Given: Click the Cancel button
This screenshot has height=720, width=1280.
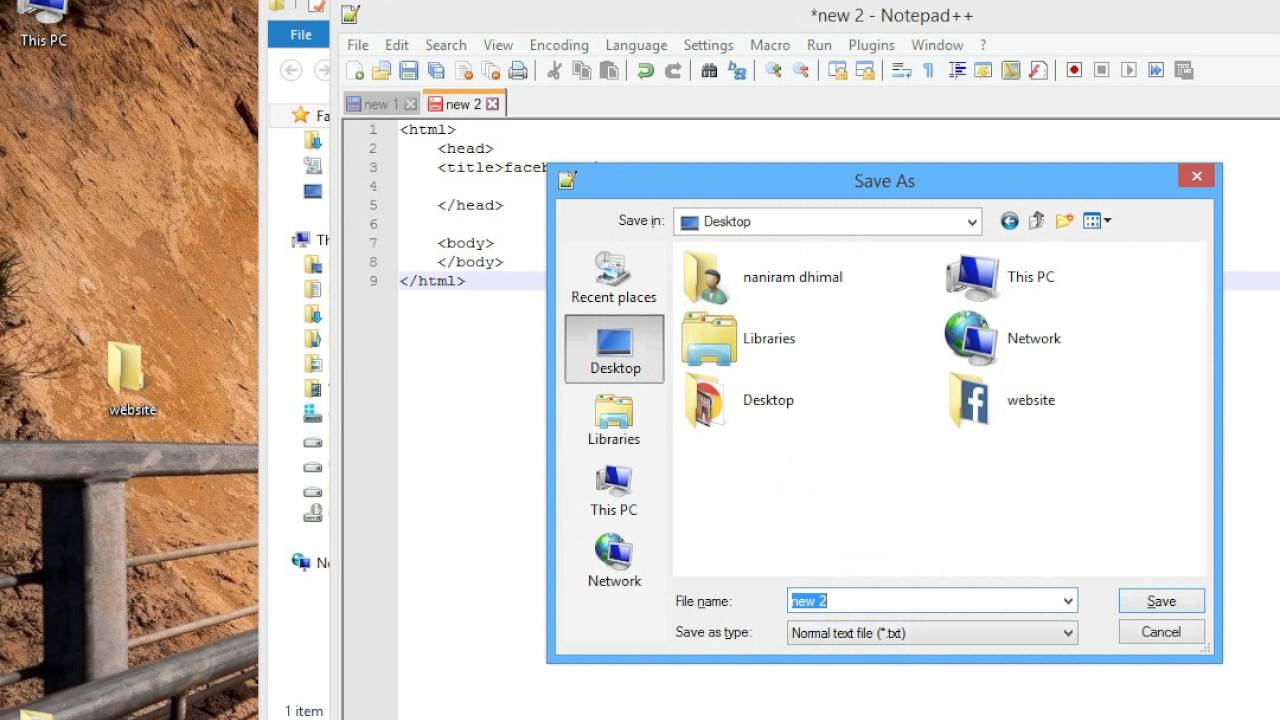Looking at the screenshot, I should (1161, 632).
